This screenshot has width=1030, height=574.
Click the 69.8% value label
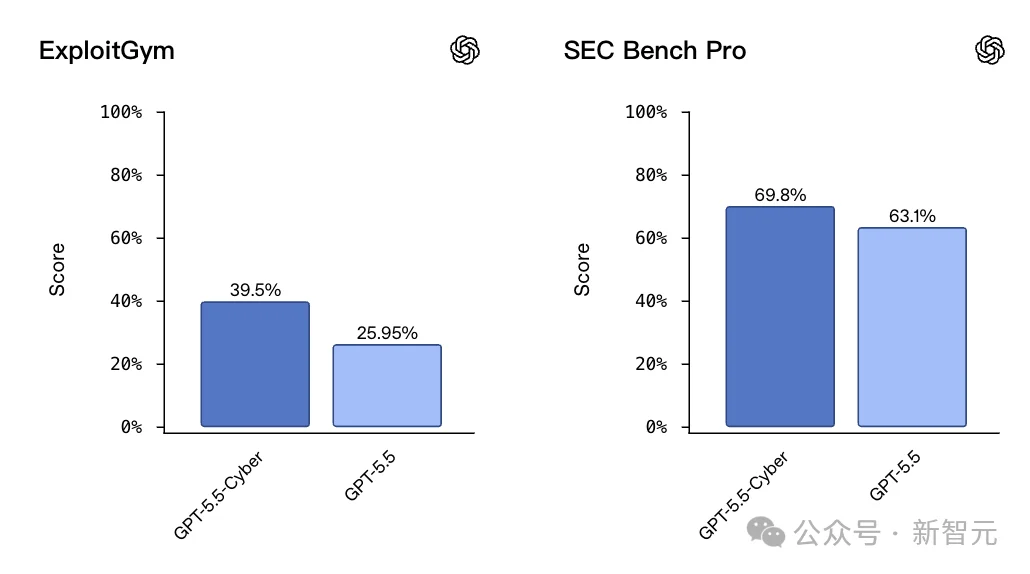click(780, 195)
